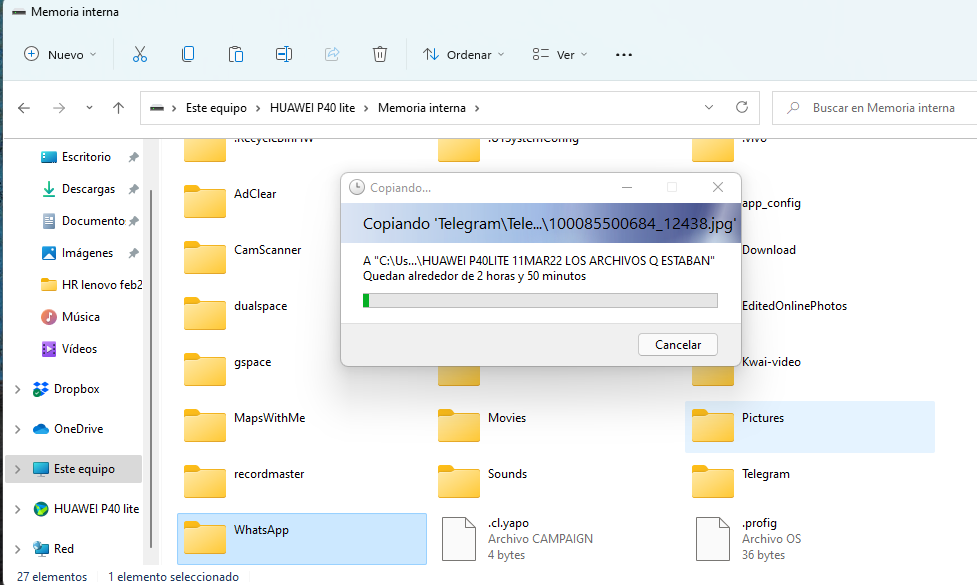Select the recordmaster folder icon
Screen dimensions: 977x585
(204, 482)
